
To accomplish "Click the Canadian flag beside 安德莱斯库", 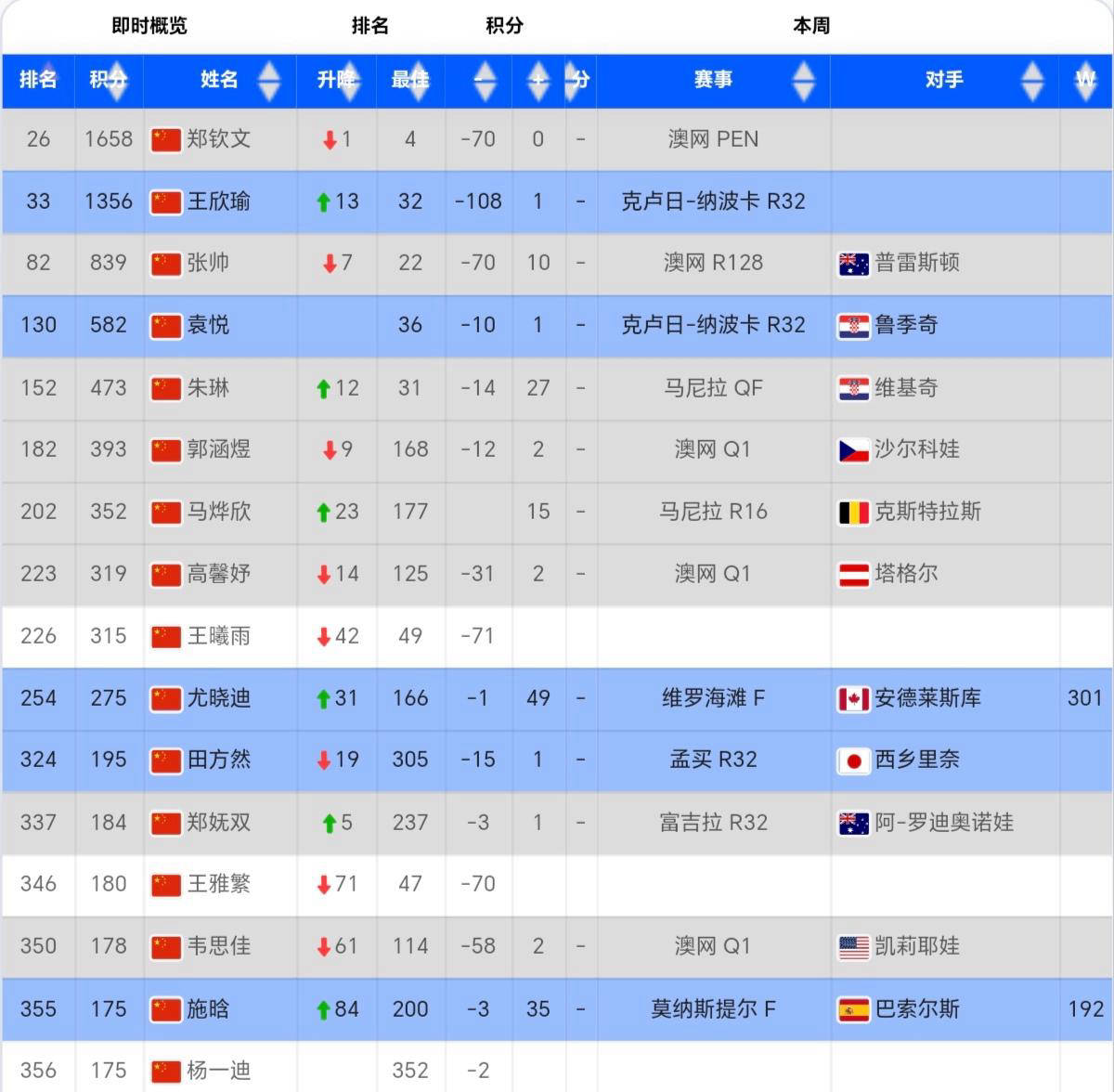I will point(853,699).
